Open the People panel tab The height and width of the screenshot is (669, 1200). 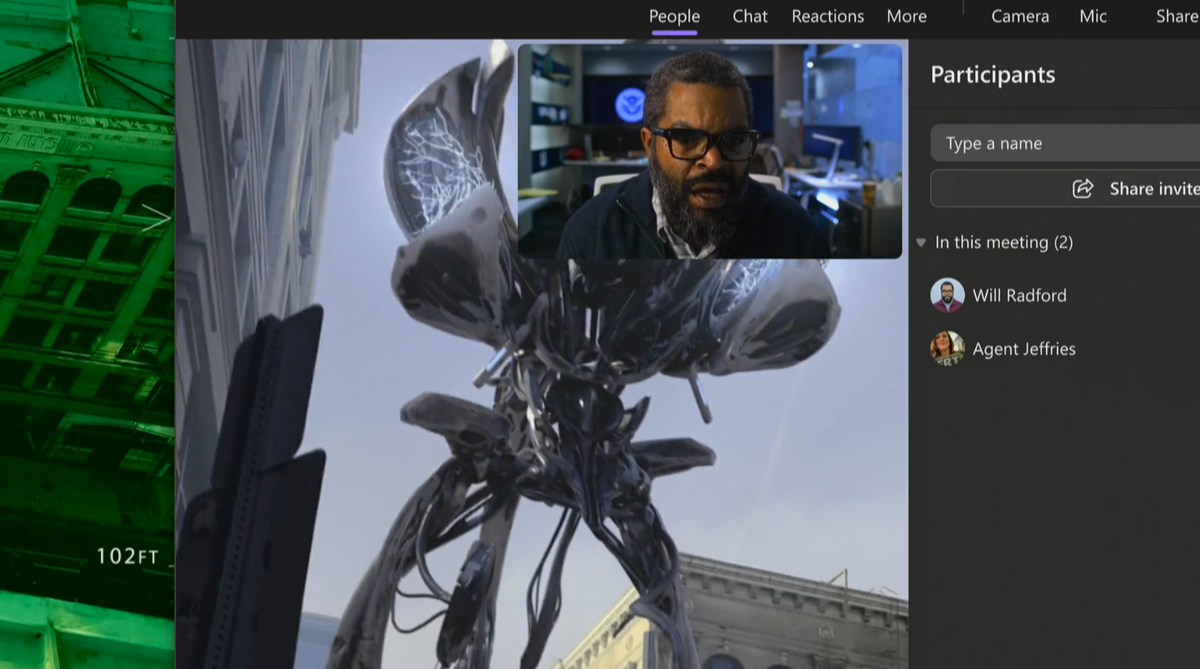[x=674, y=16]
